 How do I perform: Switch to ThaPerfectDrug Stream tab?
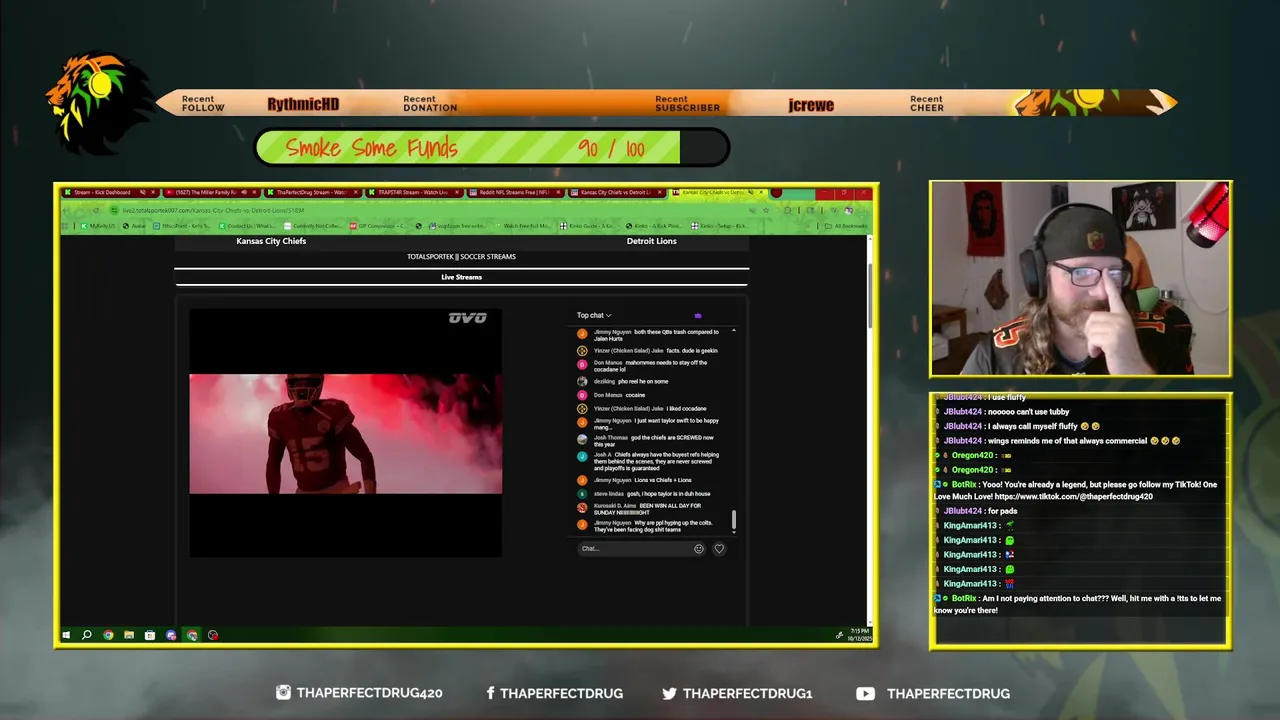[311, 192]
